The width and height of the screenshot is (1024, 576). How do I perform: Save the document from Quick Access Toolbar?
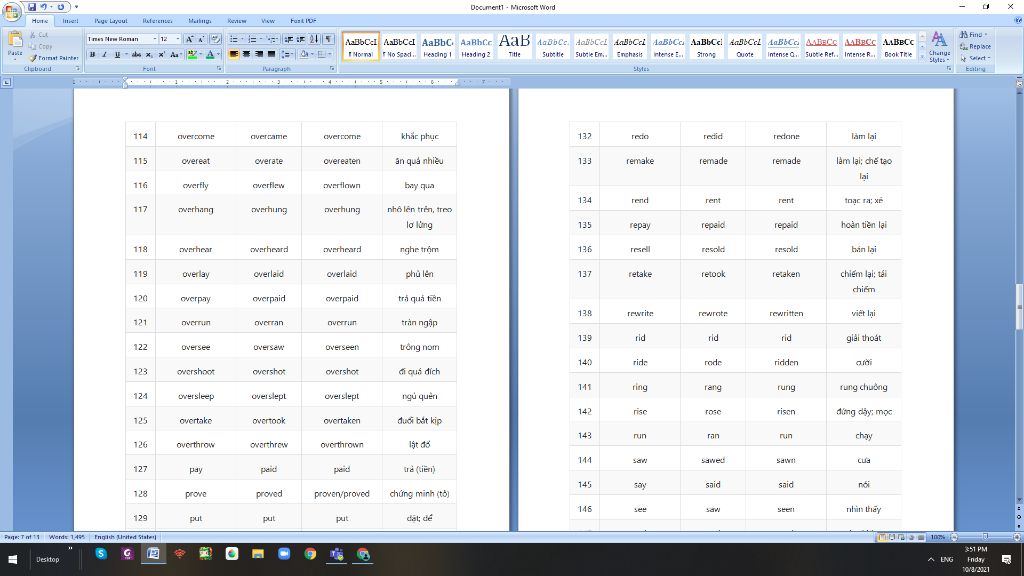[x=32, y=7]
